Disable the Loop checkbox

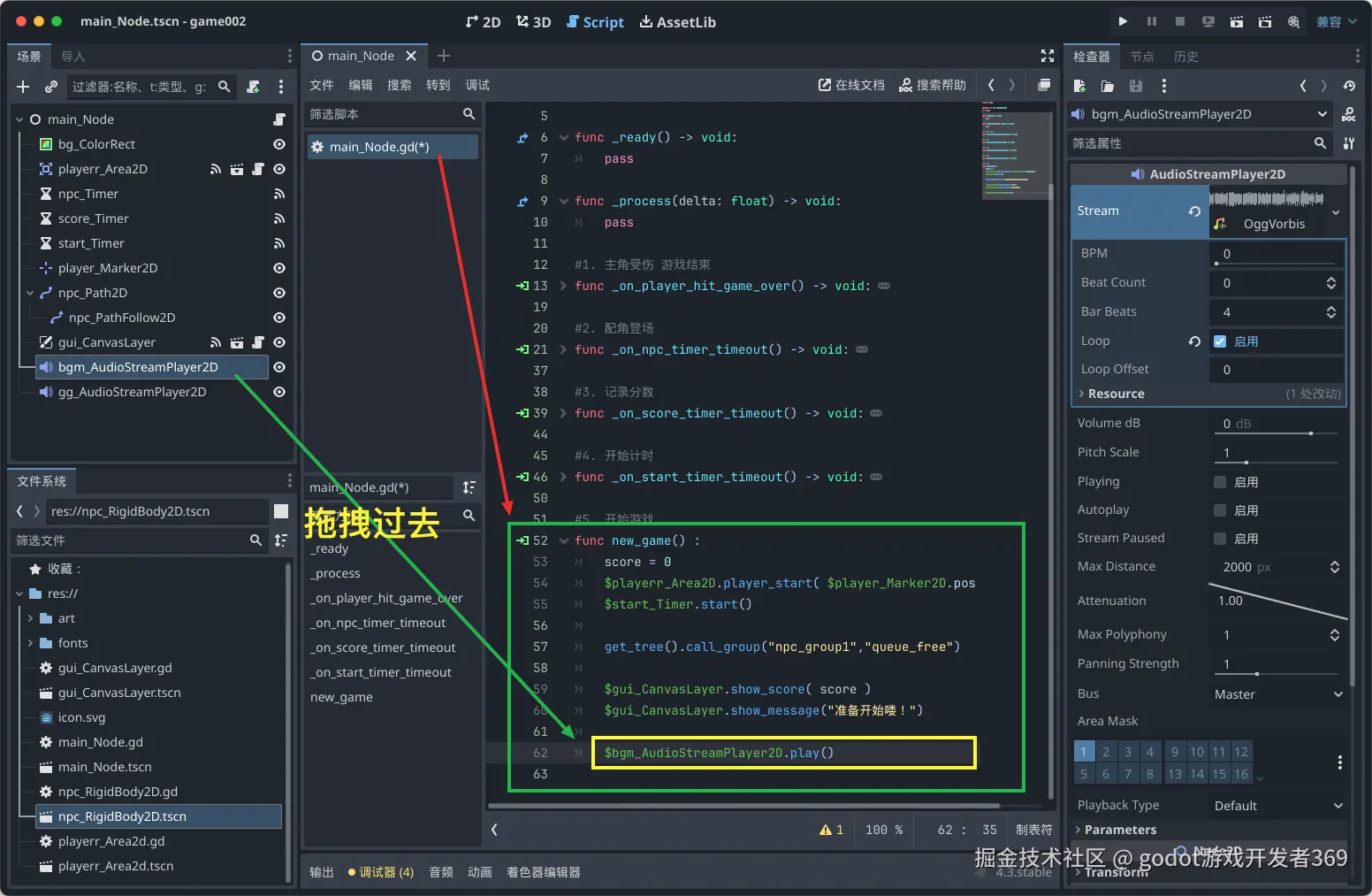click(1220, 341)
